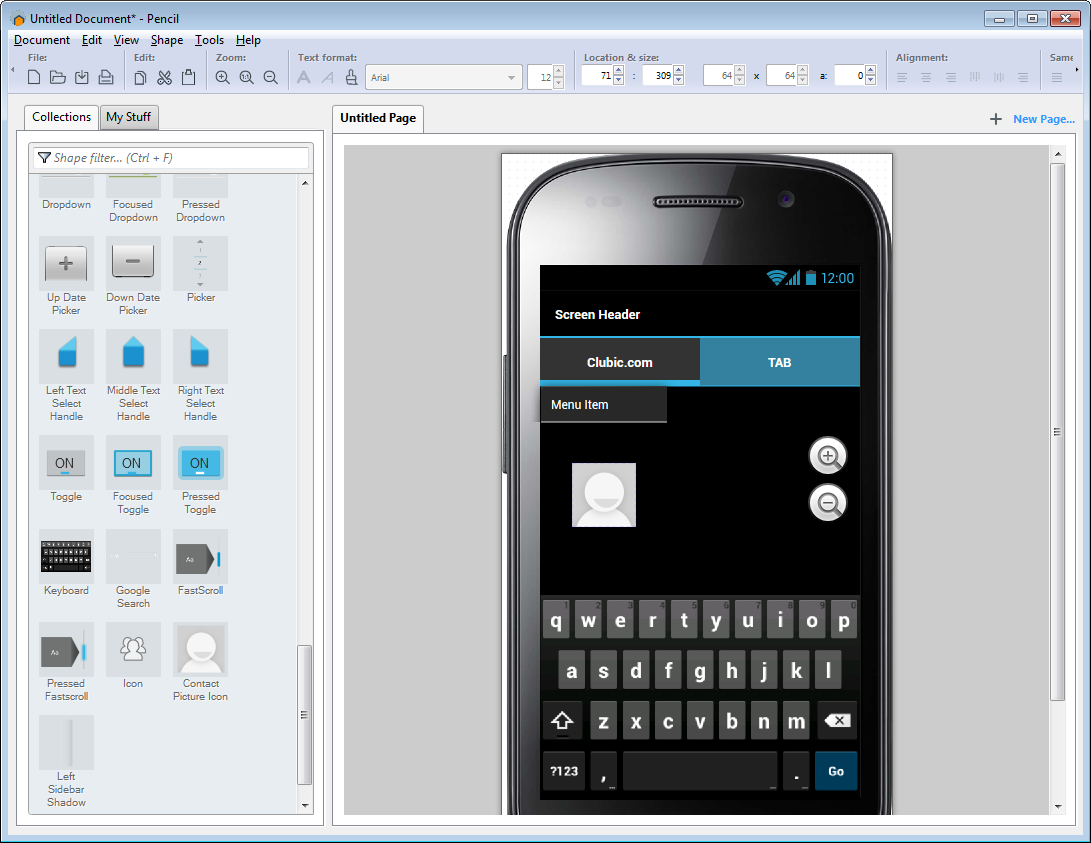This screenshot has width=1091, height=843.
Task: Click the Paste clipboard icon
Action: click(188, 77)
